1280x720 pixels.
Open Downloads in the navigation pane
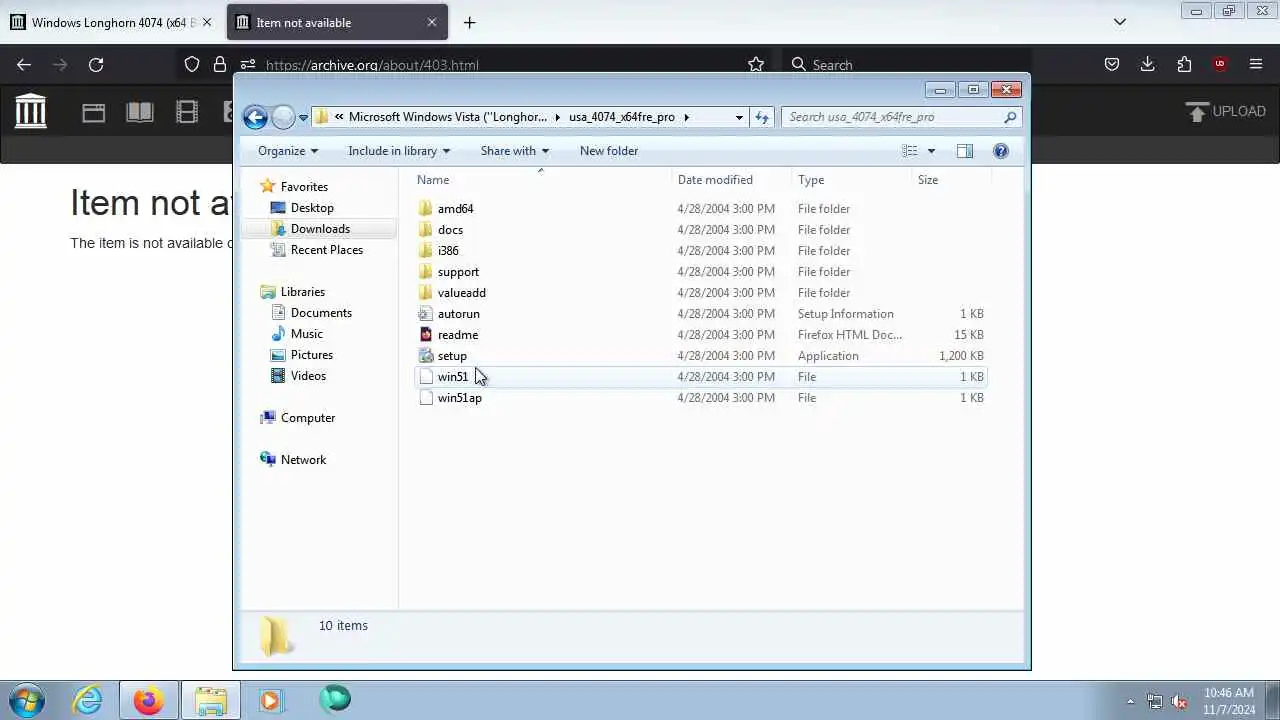[x=320, y=229]
